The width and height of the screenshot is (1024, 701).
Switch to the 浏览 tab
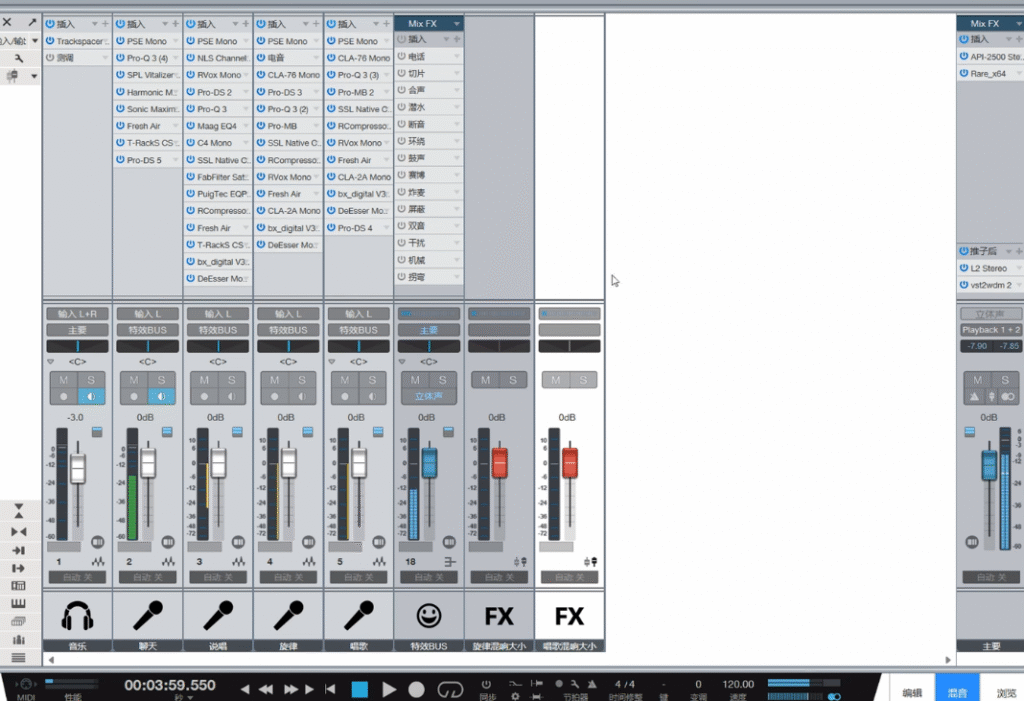click(1005, 691)
